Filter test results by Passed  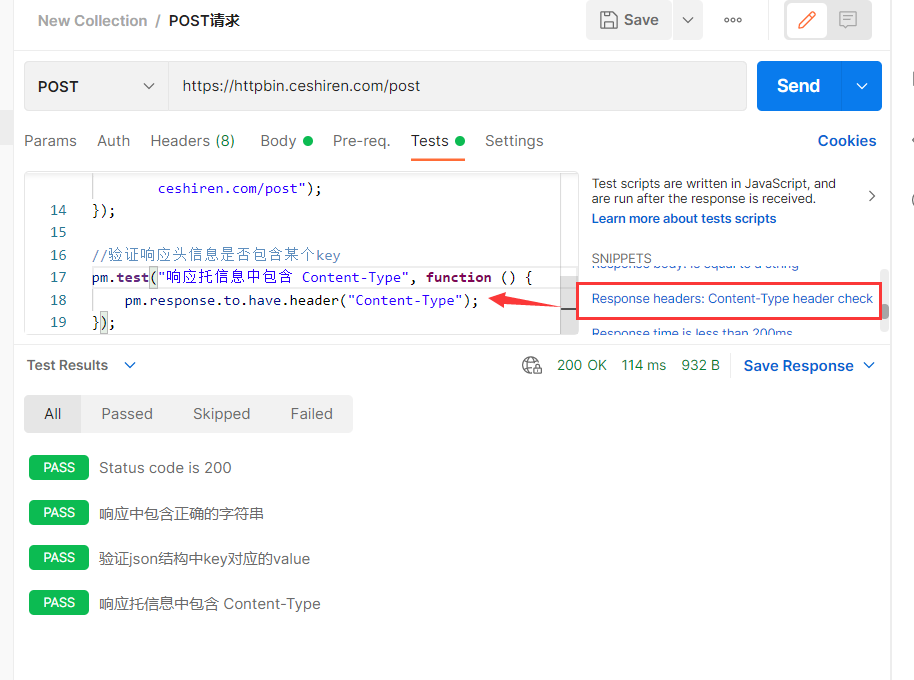127,414
